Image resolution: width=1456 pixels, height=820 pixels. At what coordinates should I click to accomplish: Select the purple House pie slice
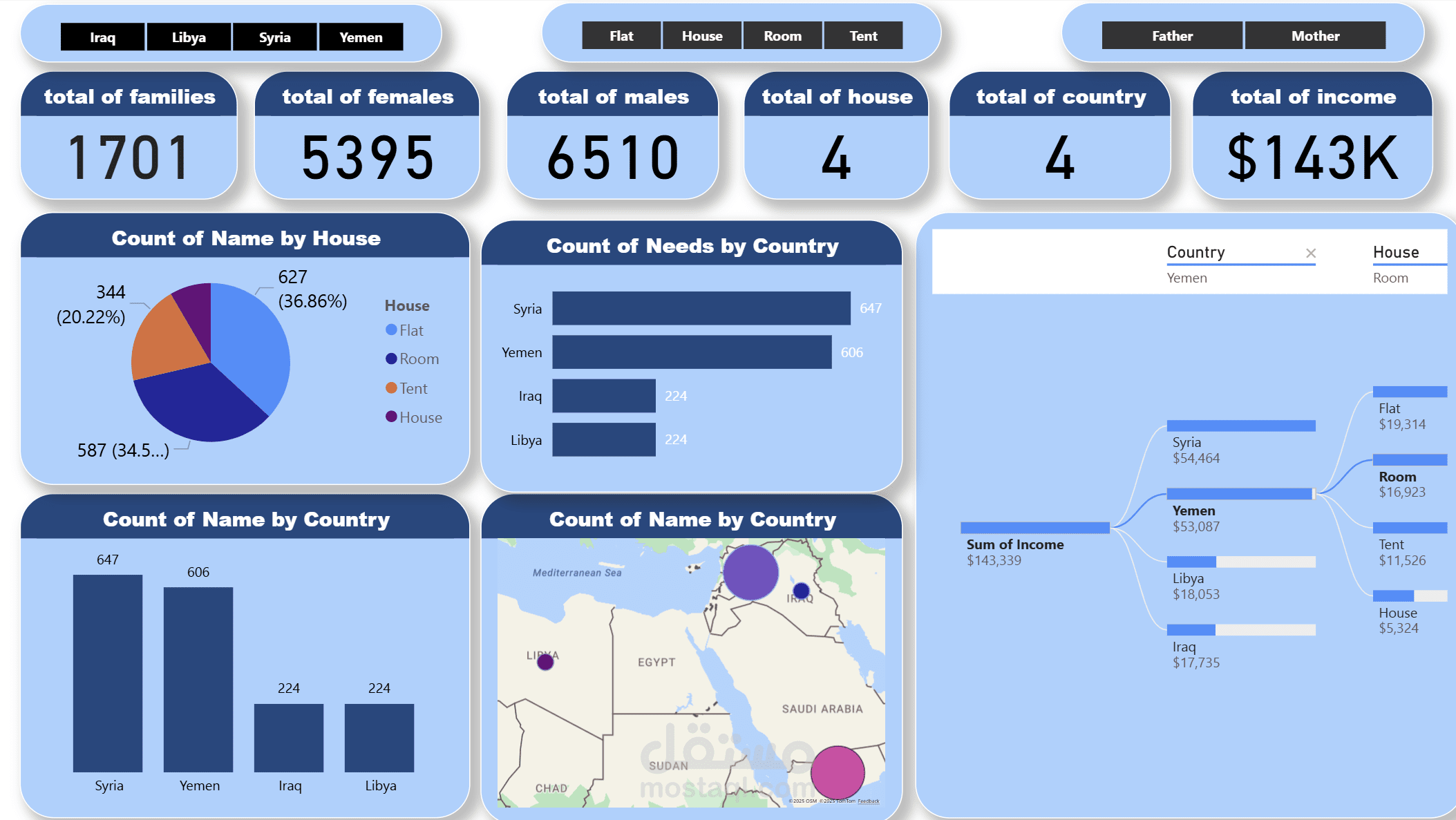196,314
